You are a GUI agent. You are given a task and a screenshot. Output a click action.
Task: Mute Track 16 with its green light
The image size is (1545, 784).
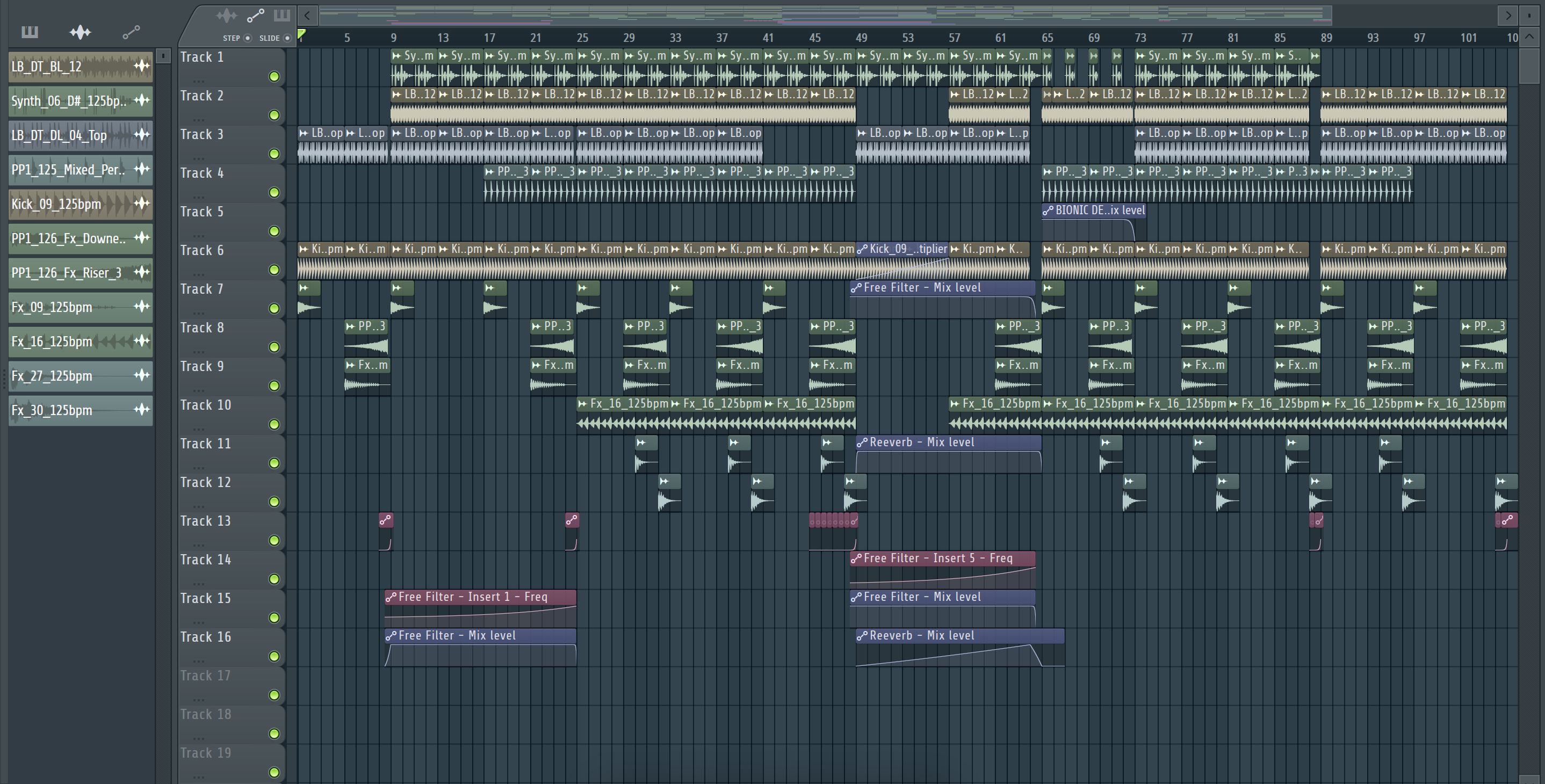click(274, 656)
